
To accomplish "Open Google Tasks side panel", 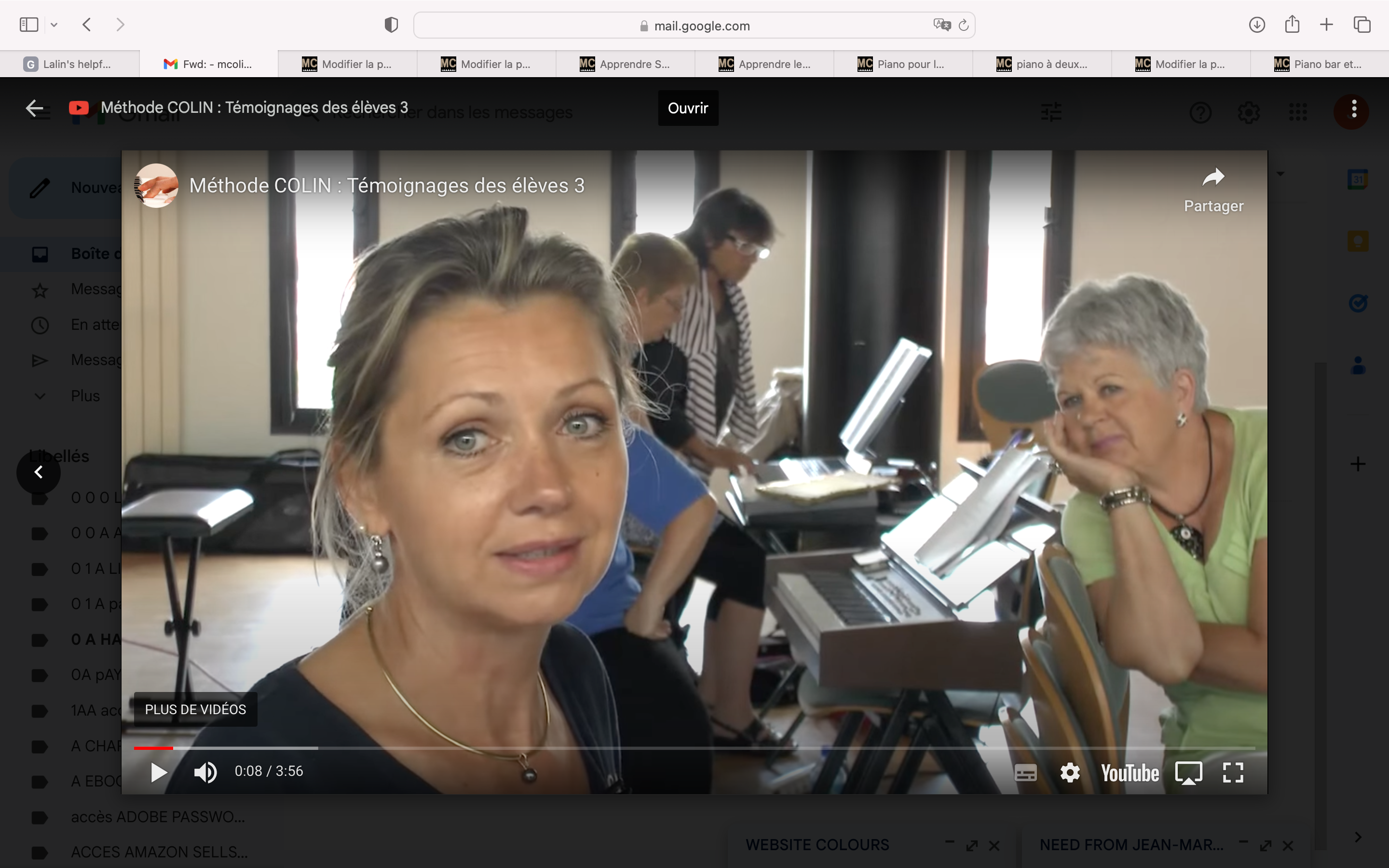I will click(1358, 303).
